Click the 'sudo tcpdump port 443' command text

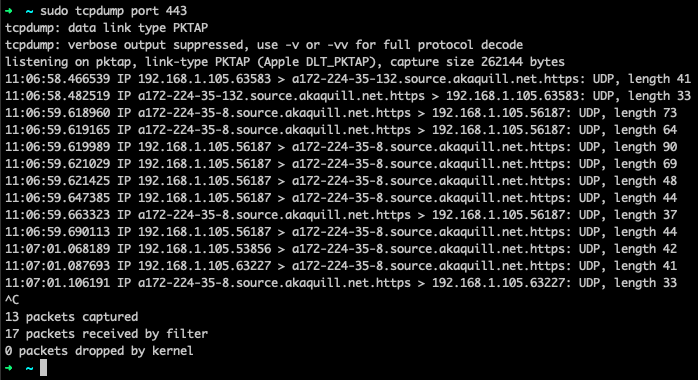click(114, 11)
